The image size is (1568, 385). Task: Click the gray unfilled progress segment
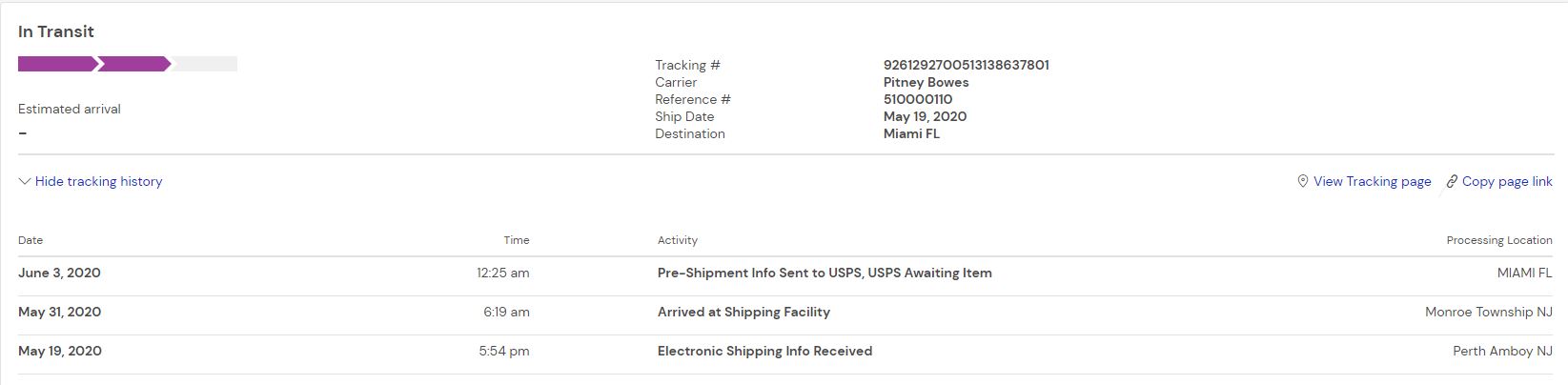pos(205,64)
